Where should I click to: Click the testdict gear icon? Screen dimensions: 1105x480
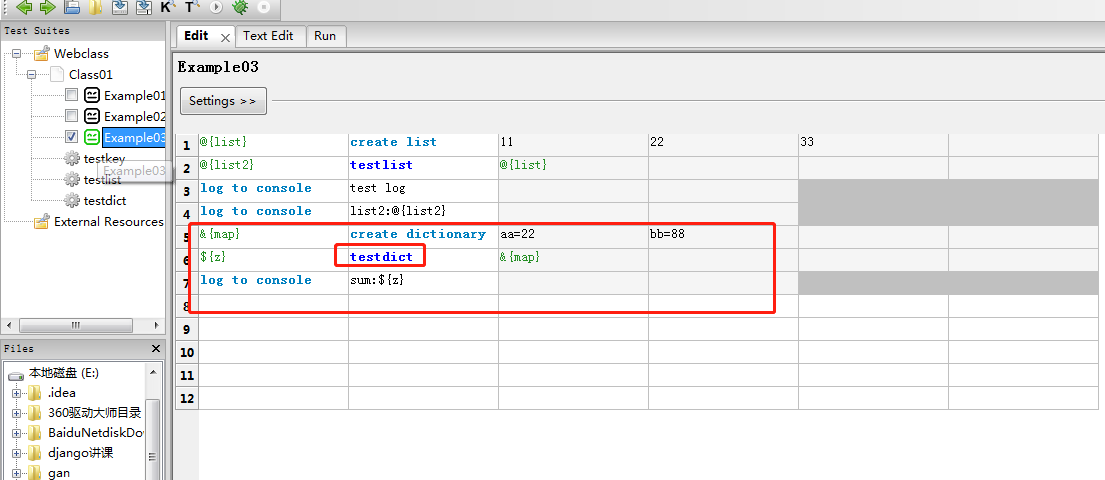tap(71, 200)
